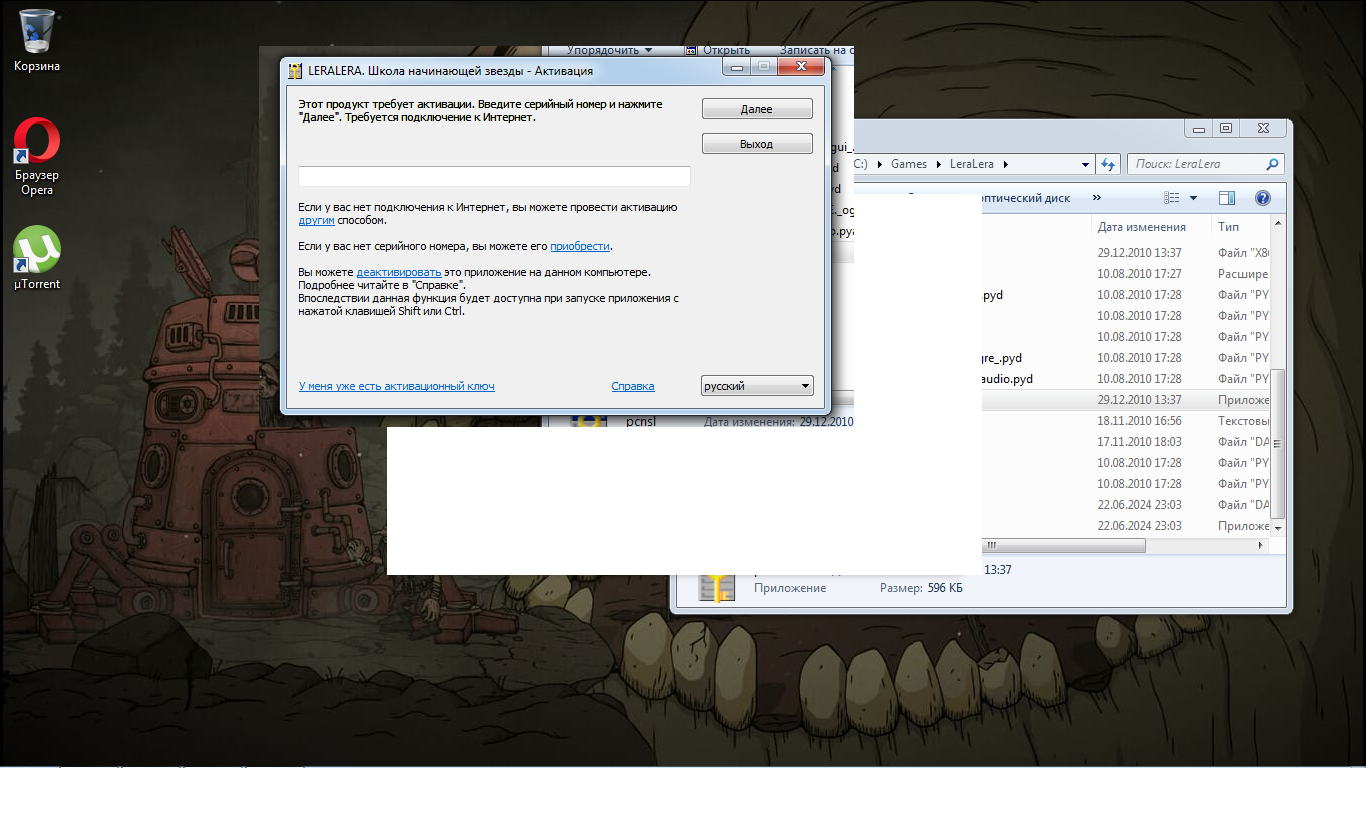
Task: Open the view options dropdown arrow
Action: [x=1193, y=198]
